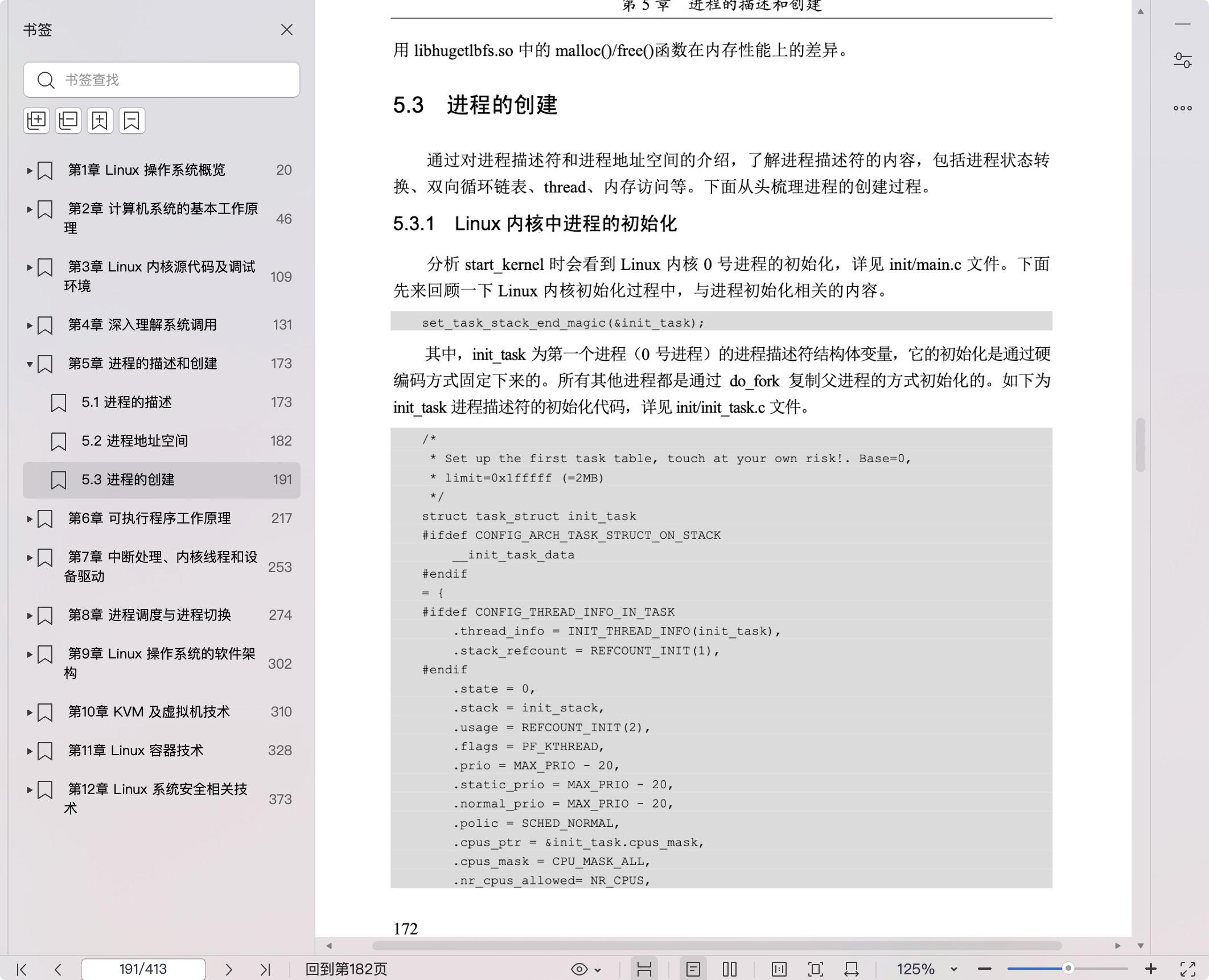Viewport: 1209px width, 980px height.
Task: Open bookmark 5.2 进程地址空间
Action: tap(162, 441)
